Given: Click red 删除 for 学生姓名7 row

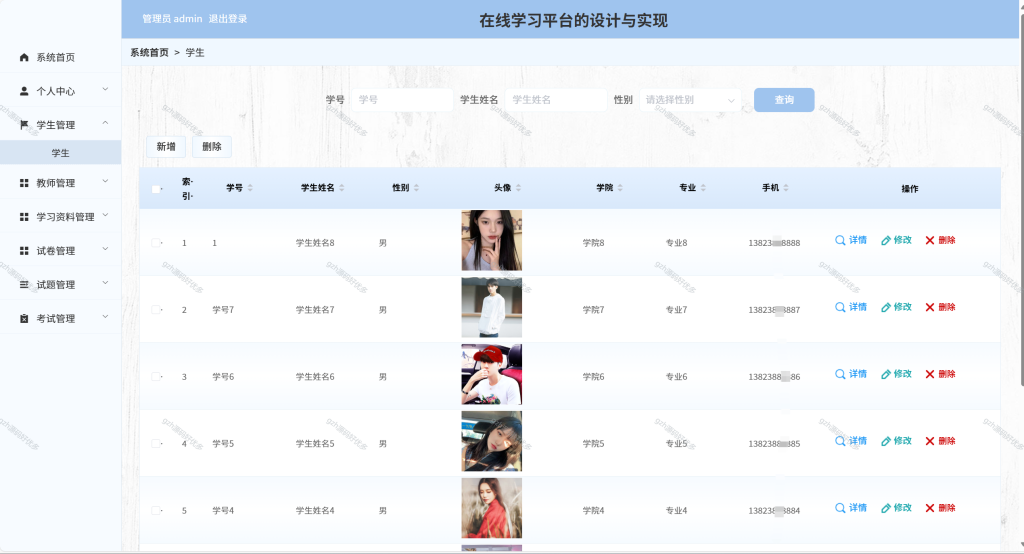Looking at the screenshot, I should (x=940, y=307).
